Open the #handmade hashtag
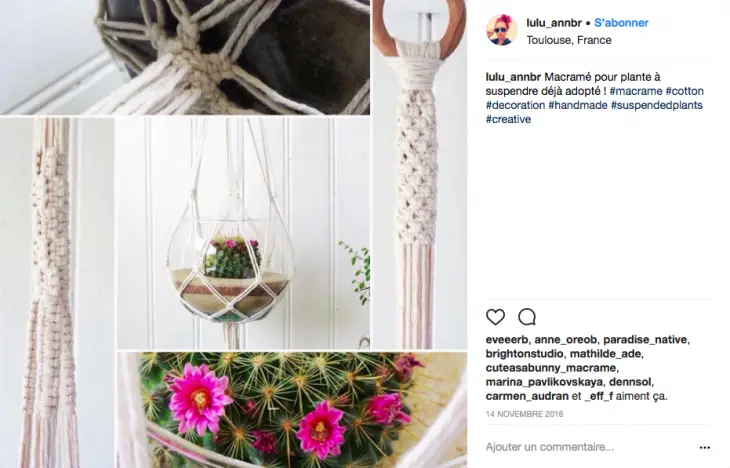The width and height of the screenshot is (730, 468). (578, 105)
